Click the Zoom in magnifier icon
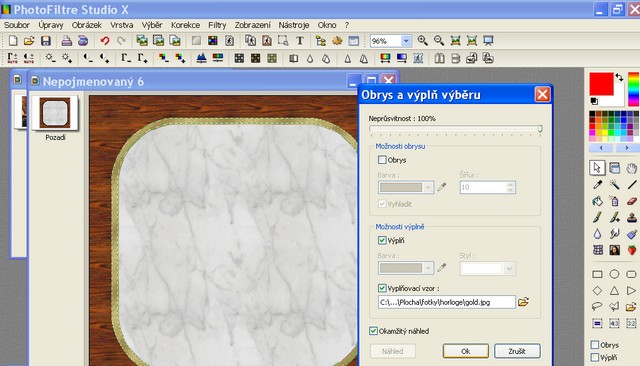640x366 pixels. [x=422, y=40]
